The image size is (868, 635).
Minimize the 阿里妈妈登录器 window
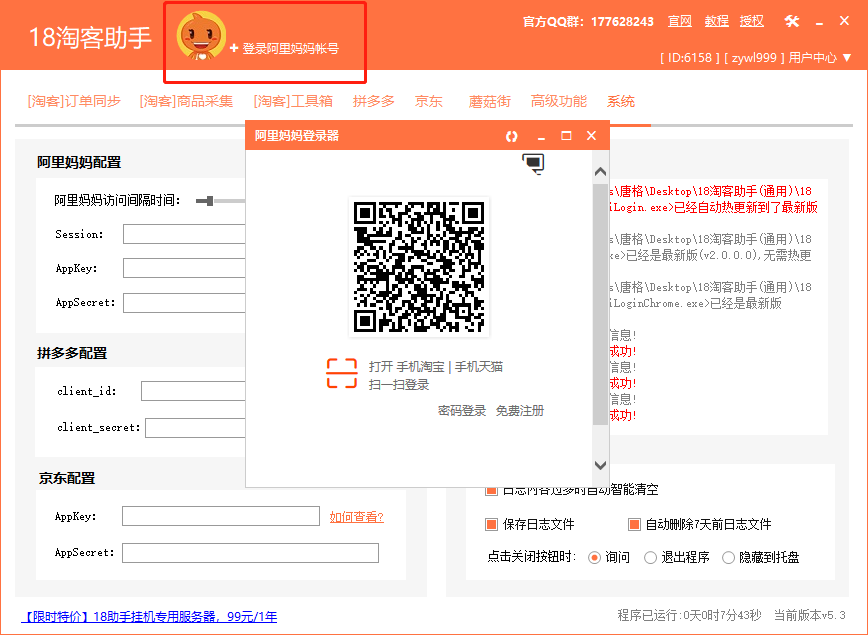[x=541, y=136]
